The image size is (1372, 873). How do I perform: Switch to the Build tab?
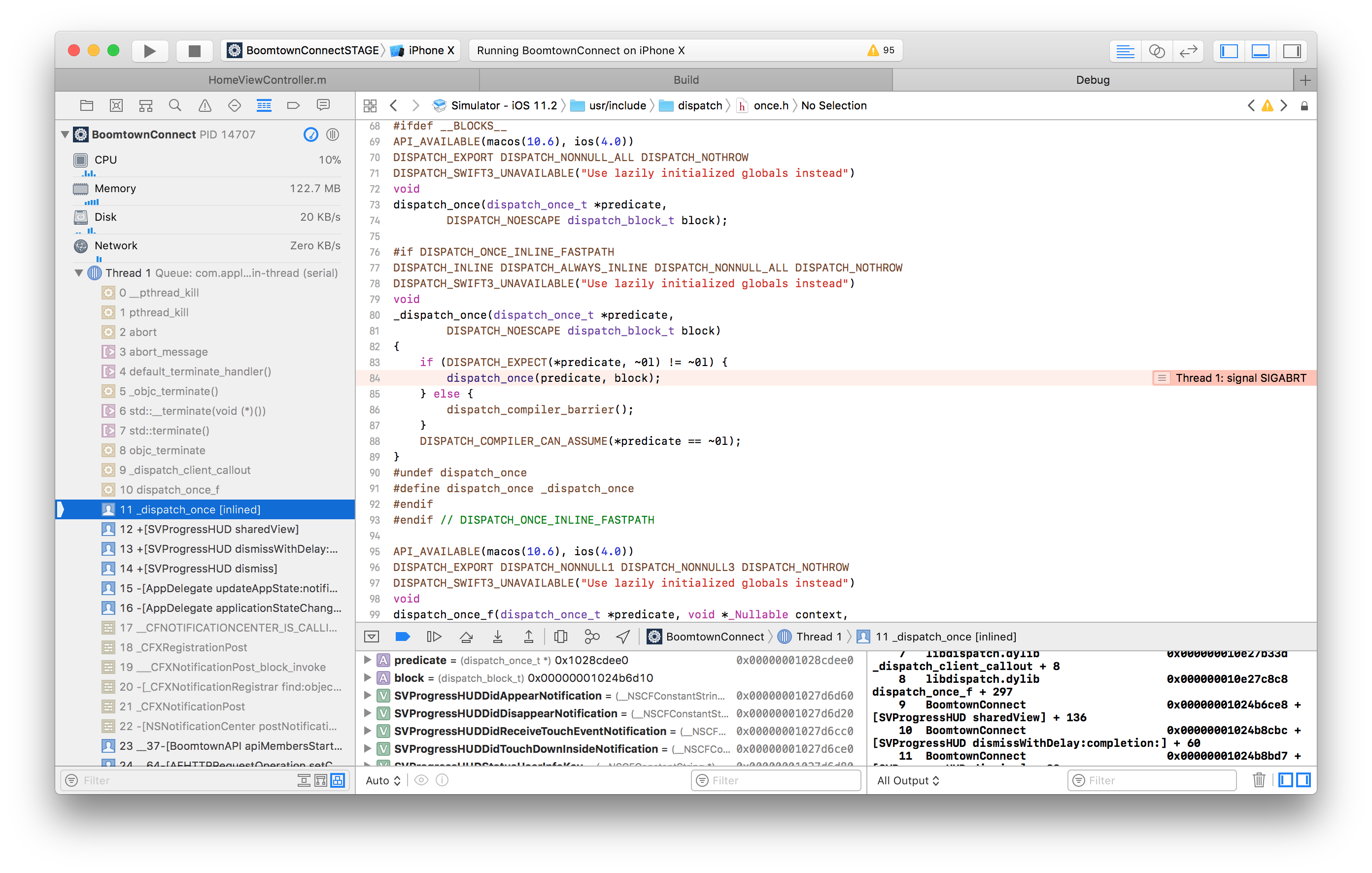(686, 80)
